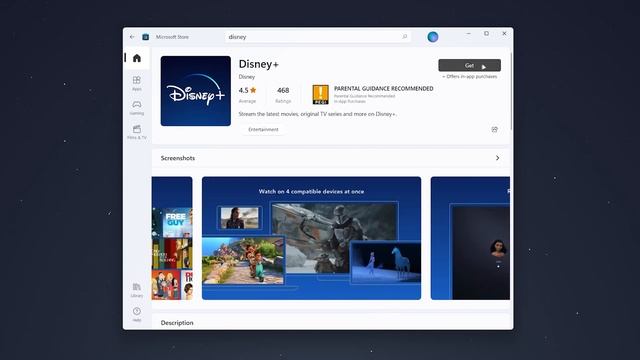Open the Free Guy collage screenshot
The image size is (640, 360).
pyautogui.click(x=172, y=238)
